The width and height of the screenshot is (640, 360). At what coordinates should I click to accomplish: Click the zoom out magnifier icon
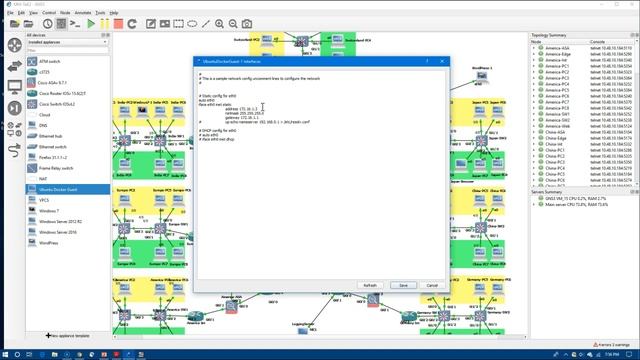[x=233, y=24]
